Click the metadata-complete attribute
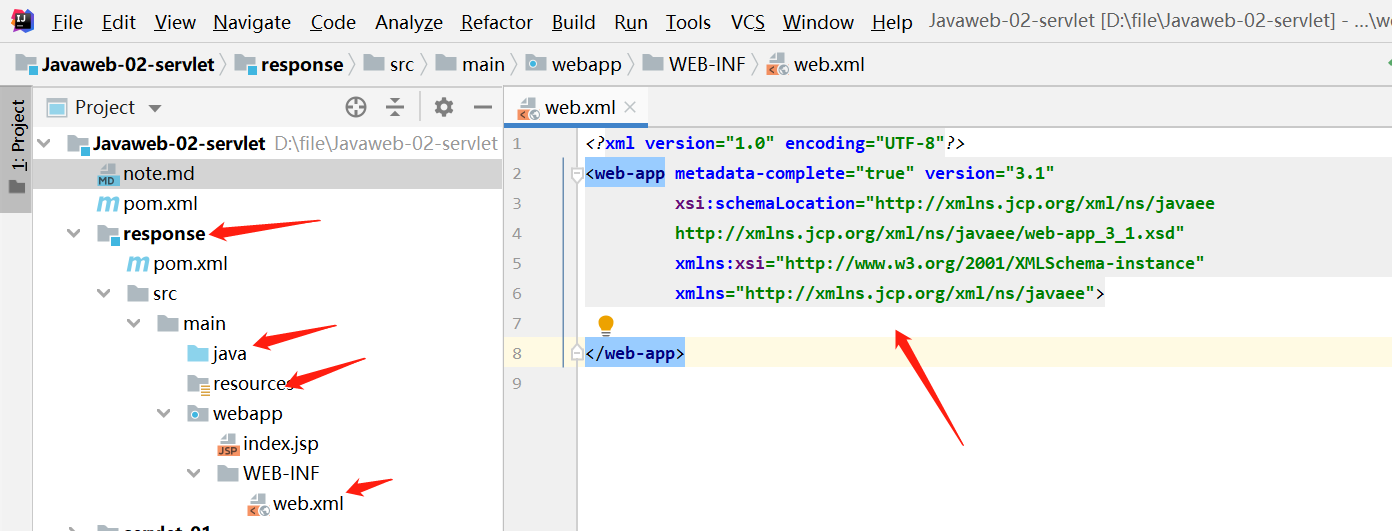This screenshot has height=531, width=1392. (x=795, y=173)
